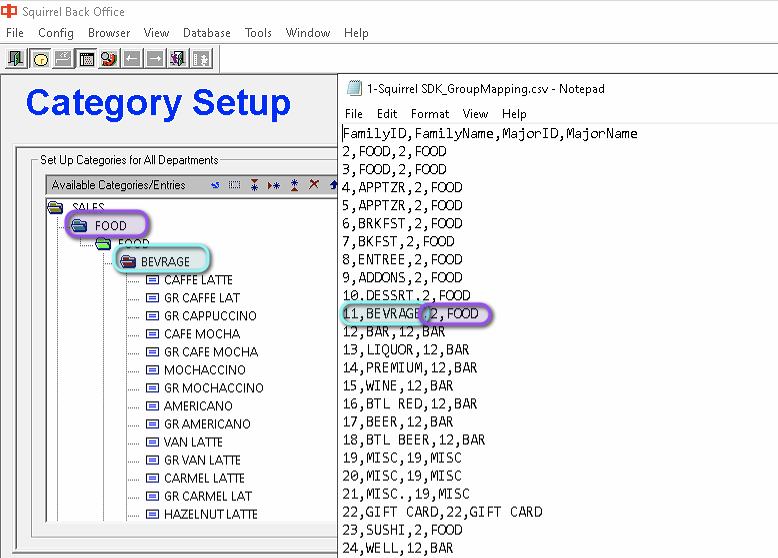The image size is (778, 558).
Task: Click the exit door toolbar icon
Action: [16, 59]
